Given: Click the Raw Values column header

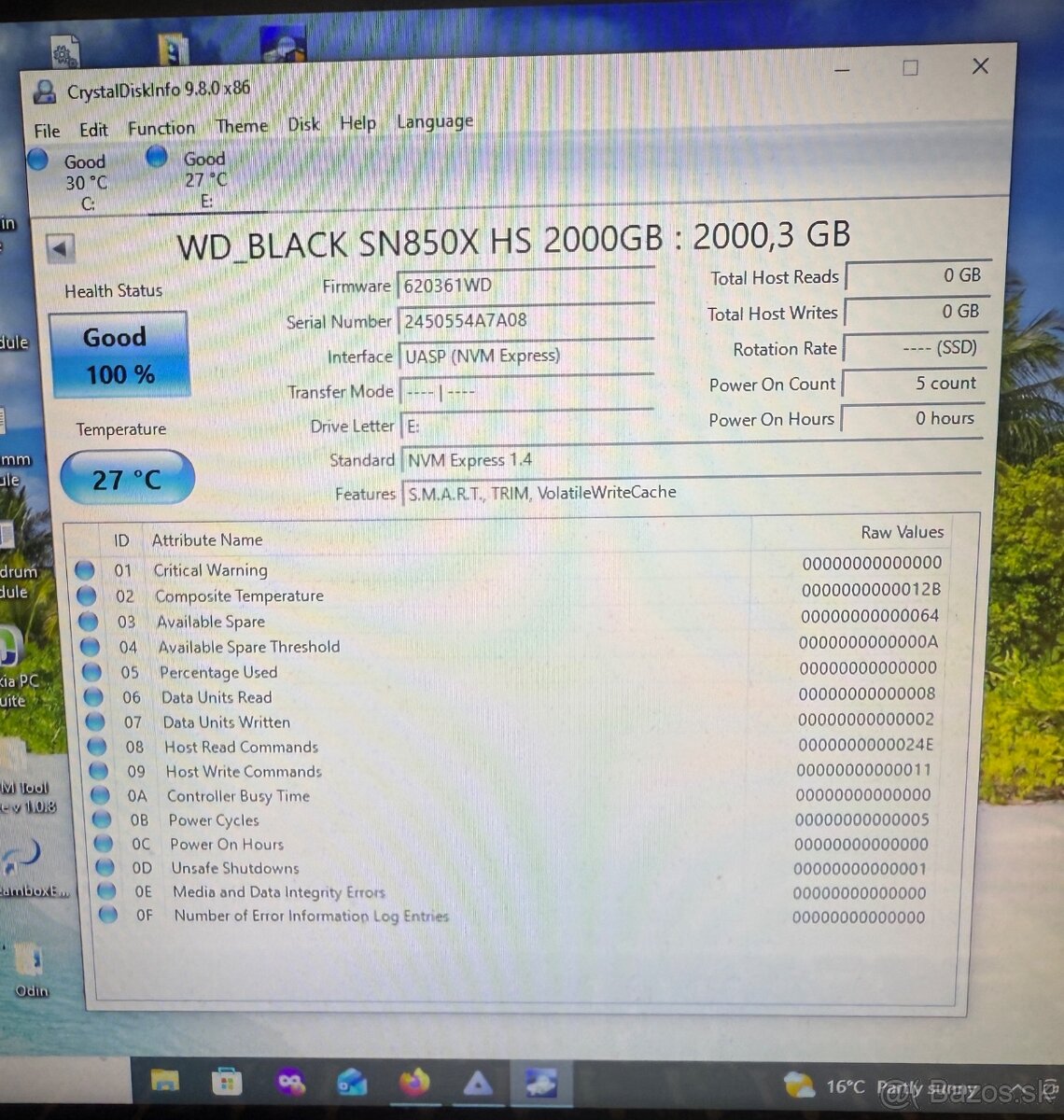Looking at the screenshot, I should tap(903, 532).
